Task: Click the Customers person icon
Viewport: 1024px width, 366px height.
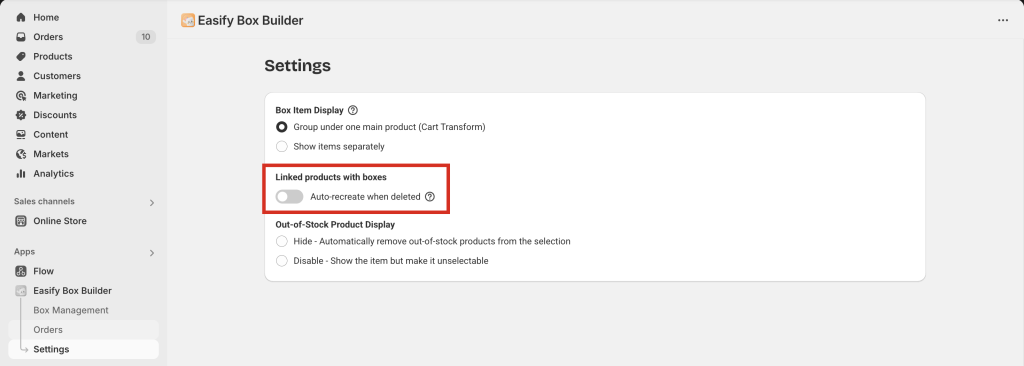Action: pos(21,76)
